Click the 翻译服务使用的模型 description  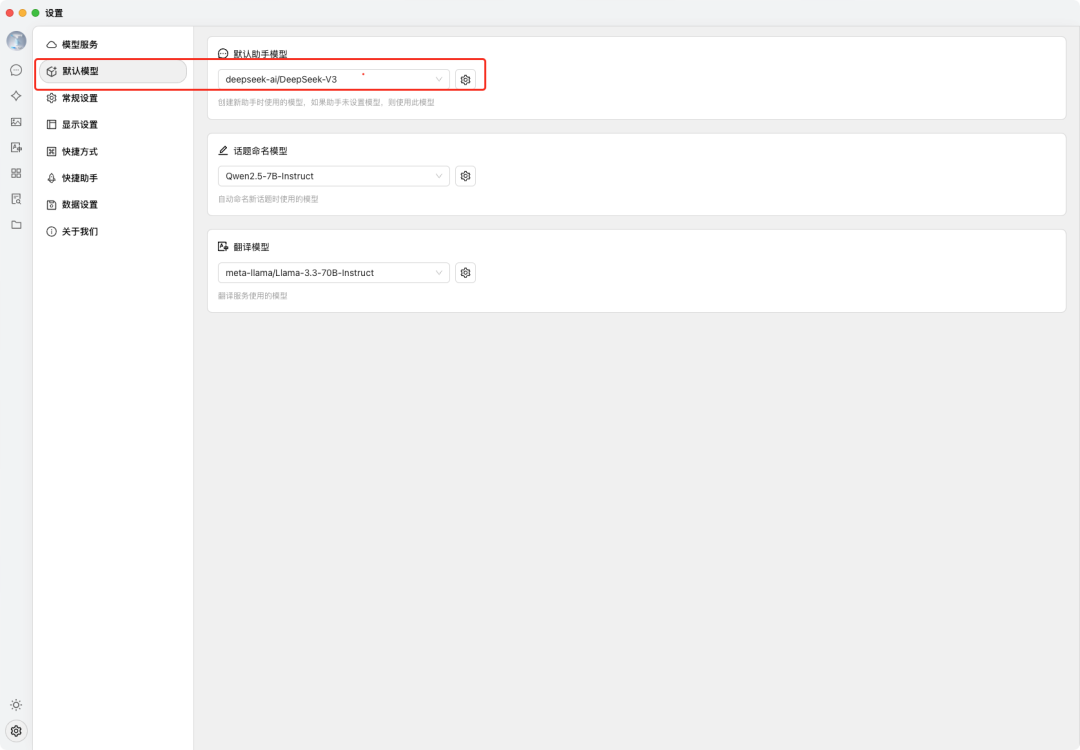(253, 295)
